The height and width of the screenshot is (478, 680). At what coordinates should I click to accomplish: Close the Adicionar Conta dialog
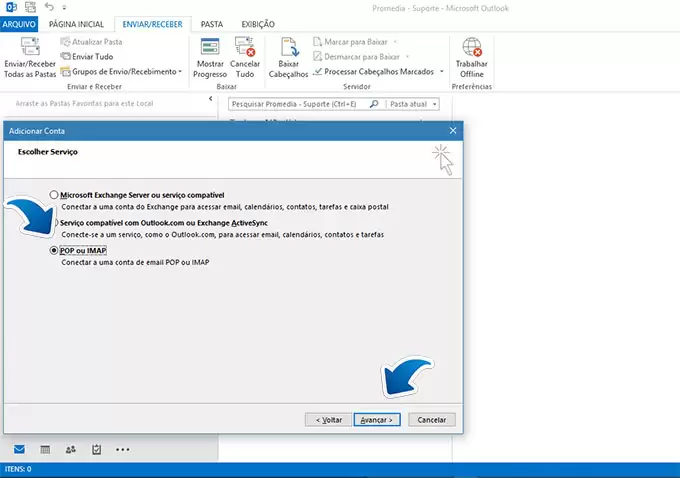point(453,131)
